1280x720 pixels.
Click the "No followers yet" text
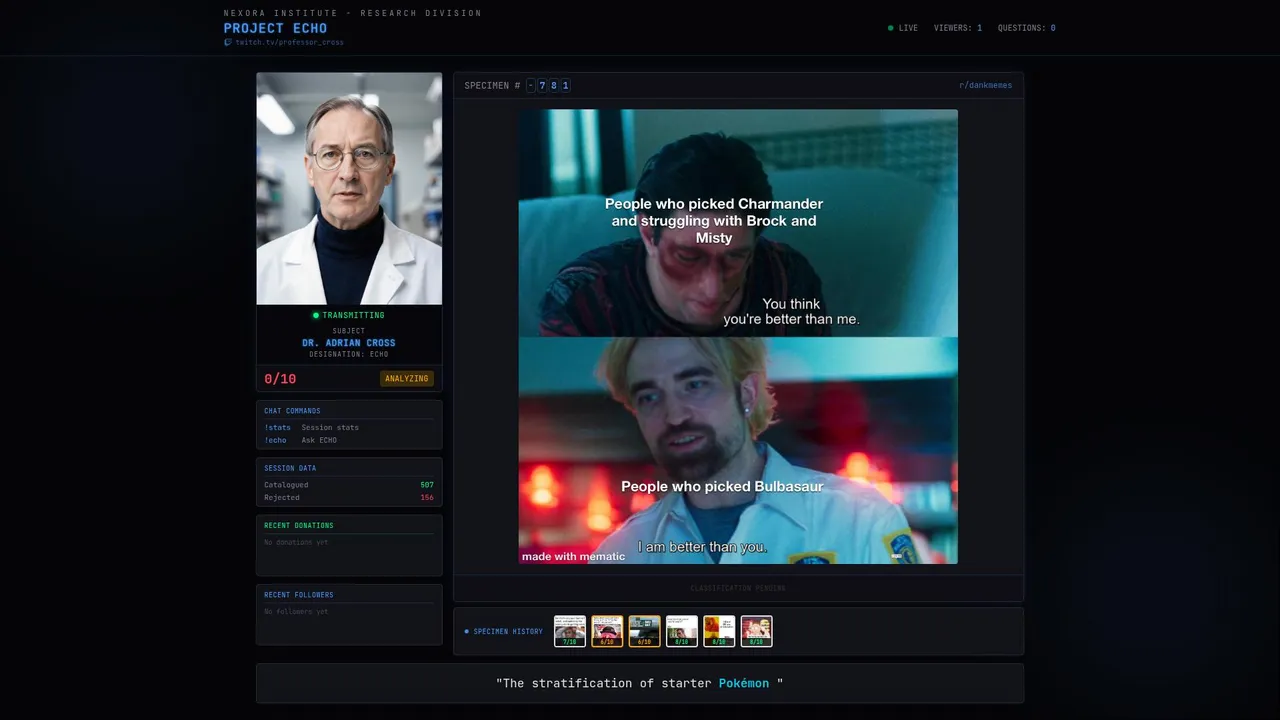(x=296, y=611)
